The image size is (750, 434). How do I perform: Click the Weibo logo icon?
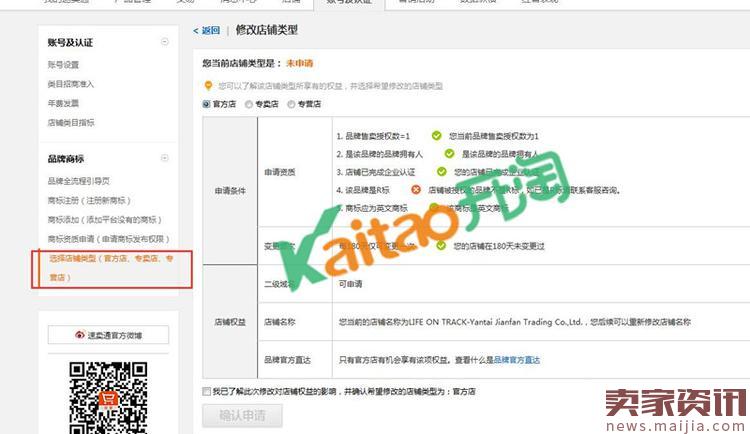(79, 334)
